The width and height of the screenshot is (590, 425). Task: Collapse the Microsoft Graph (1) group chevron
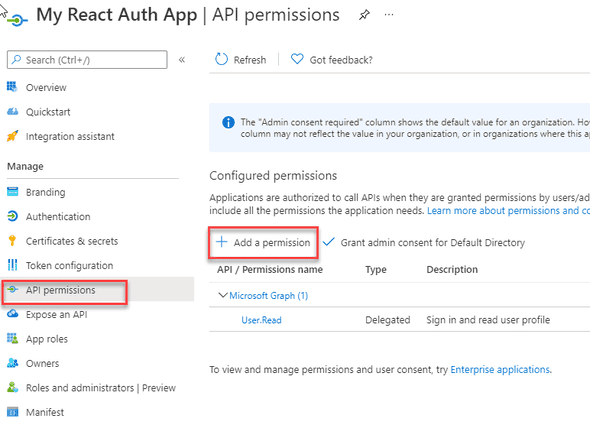coord(223,295)
